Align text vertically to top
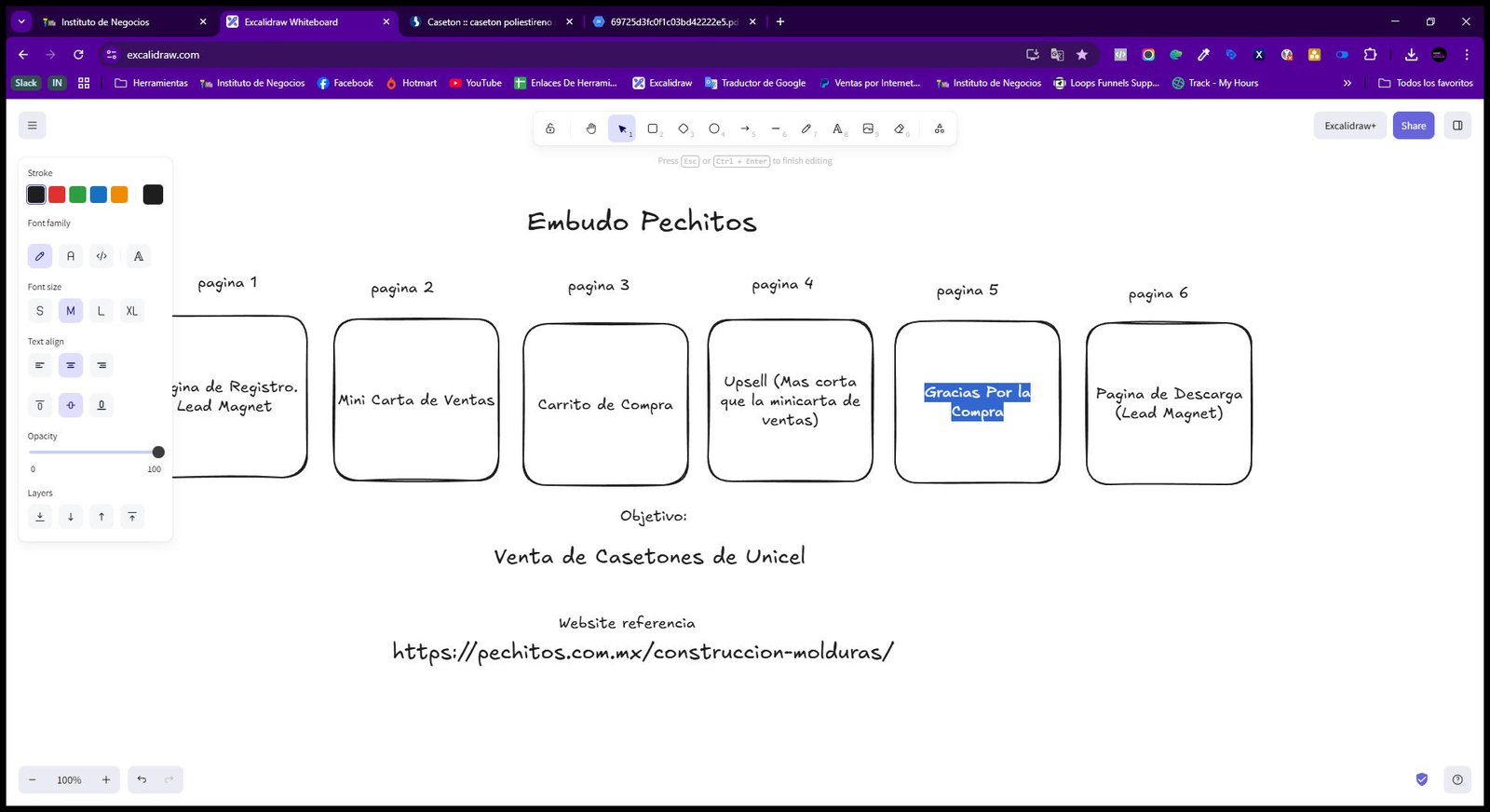Image resolution: width=1490 pixels, height=812 pixels. (x=40, y=405)
